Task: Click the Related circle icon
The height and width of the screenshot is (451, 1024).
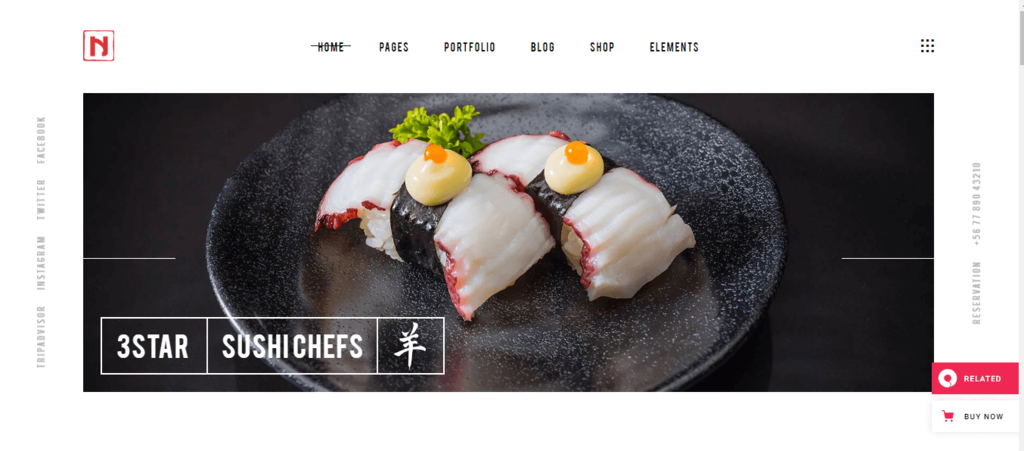Action: 947,379
